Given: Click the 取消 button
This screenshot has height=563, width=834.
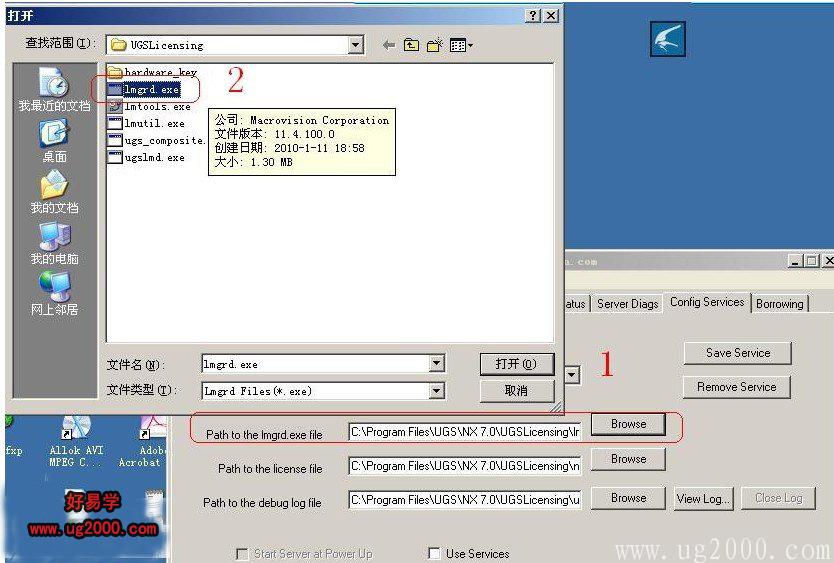Looking at the screenshot, I should tap(516, 391).
